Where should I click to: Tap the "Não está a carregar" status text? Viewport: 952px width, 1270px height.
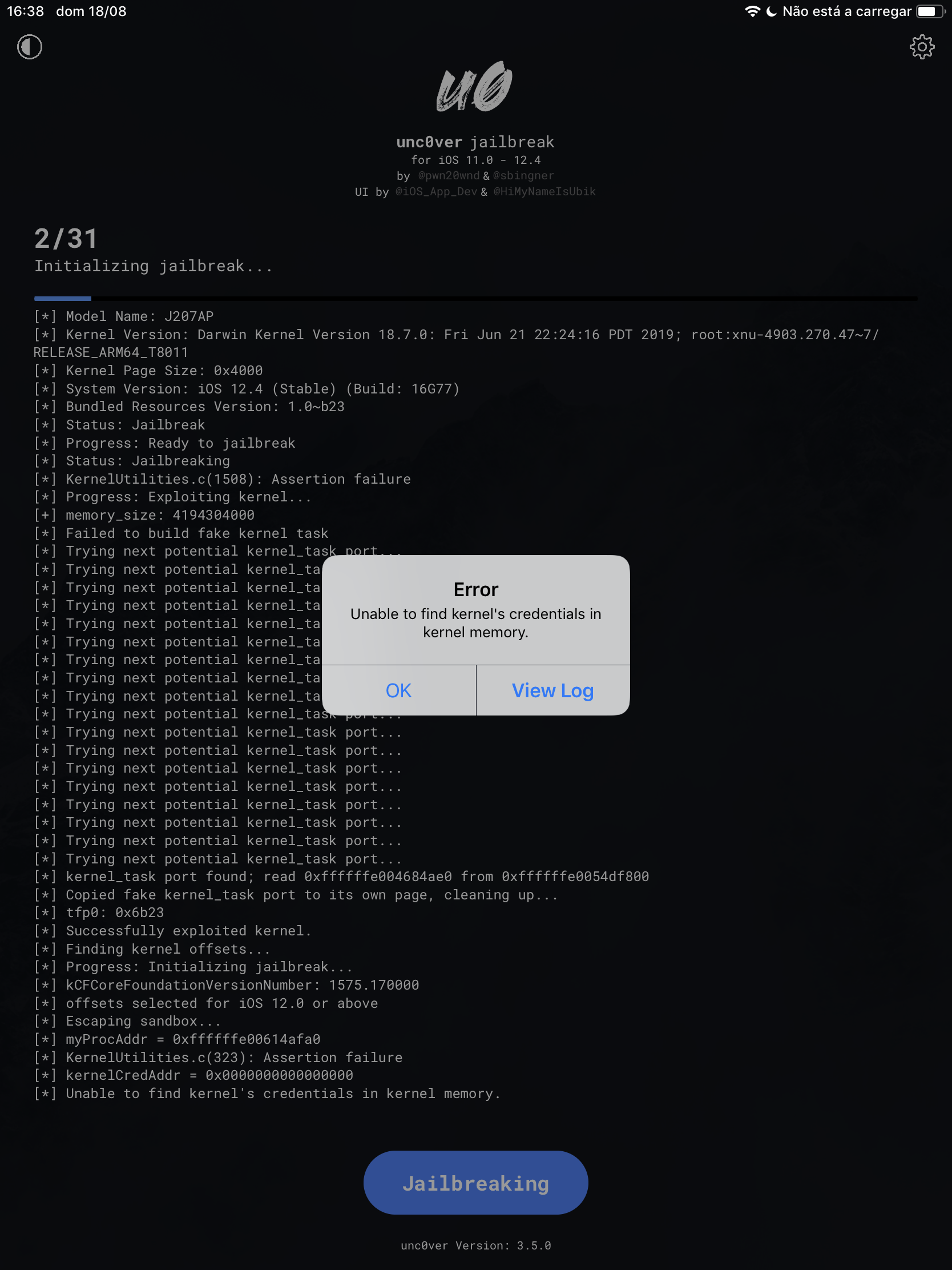(846, 11)
